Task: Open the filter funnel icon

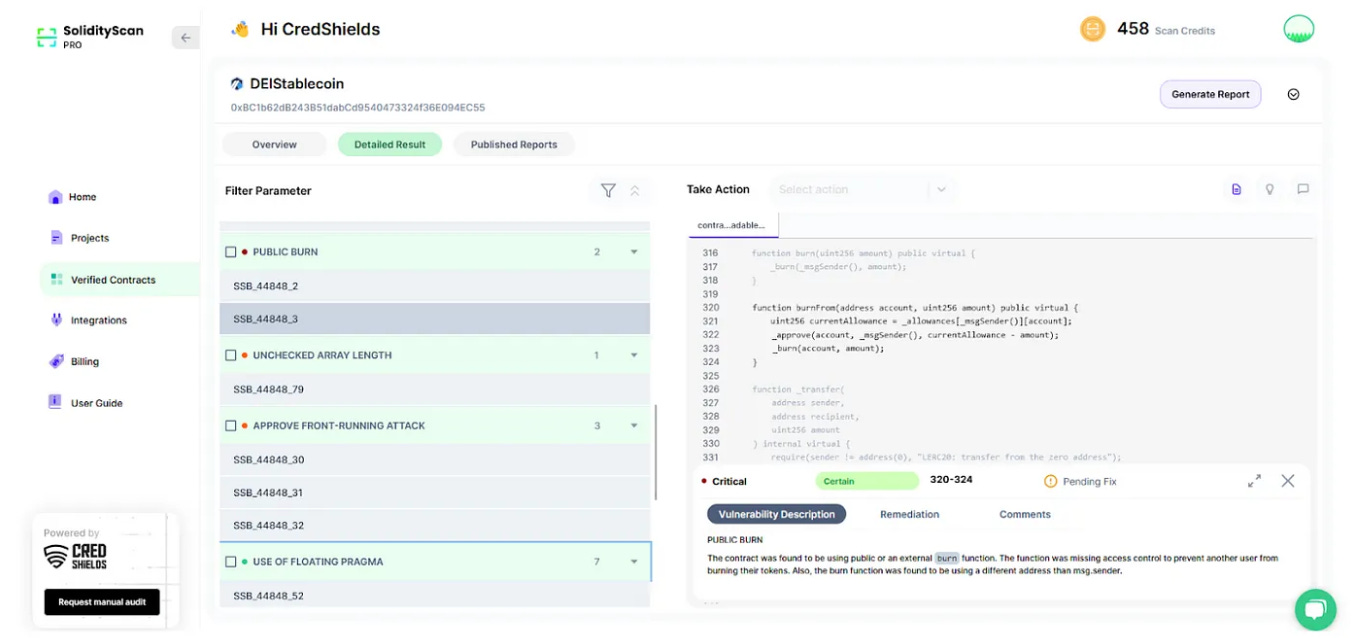Action: pos(608,190)
